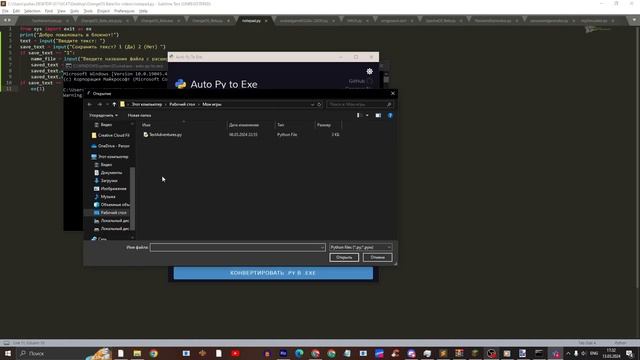Open the Selection menu in Sublime Text
640x360 pixels.
[x=32, y=11]
